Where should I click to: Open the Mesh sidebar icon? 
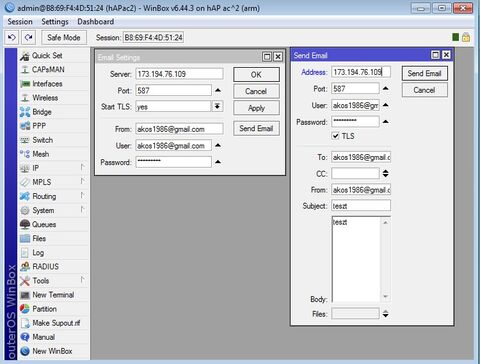coord(25,154)
